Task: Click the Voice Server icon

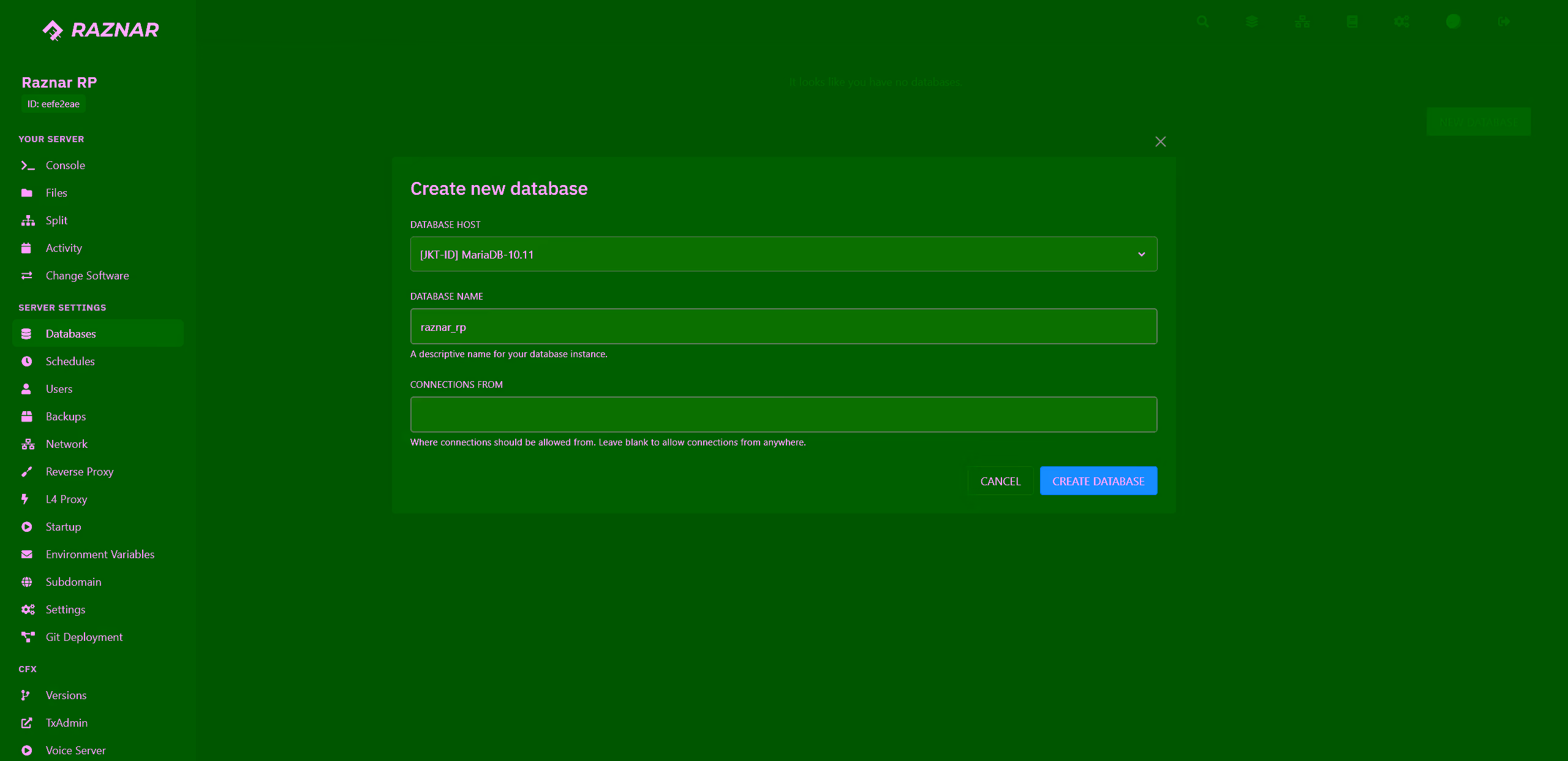Action: pyautogui.click(x=27, y=751)
